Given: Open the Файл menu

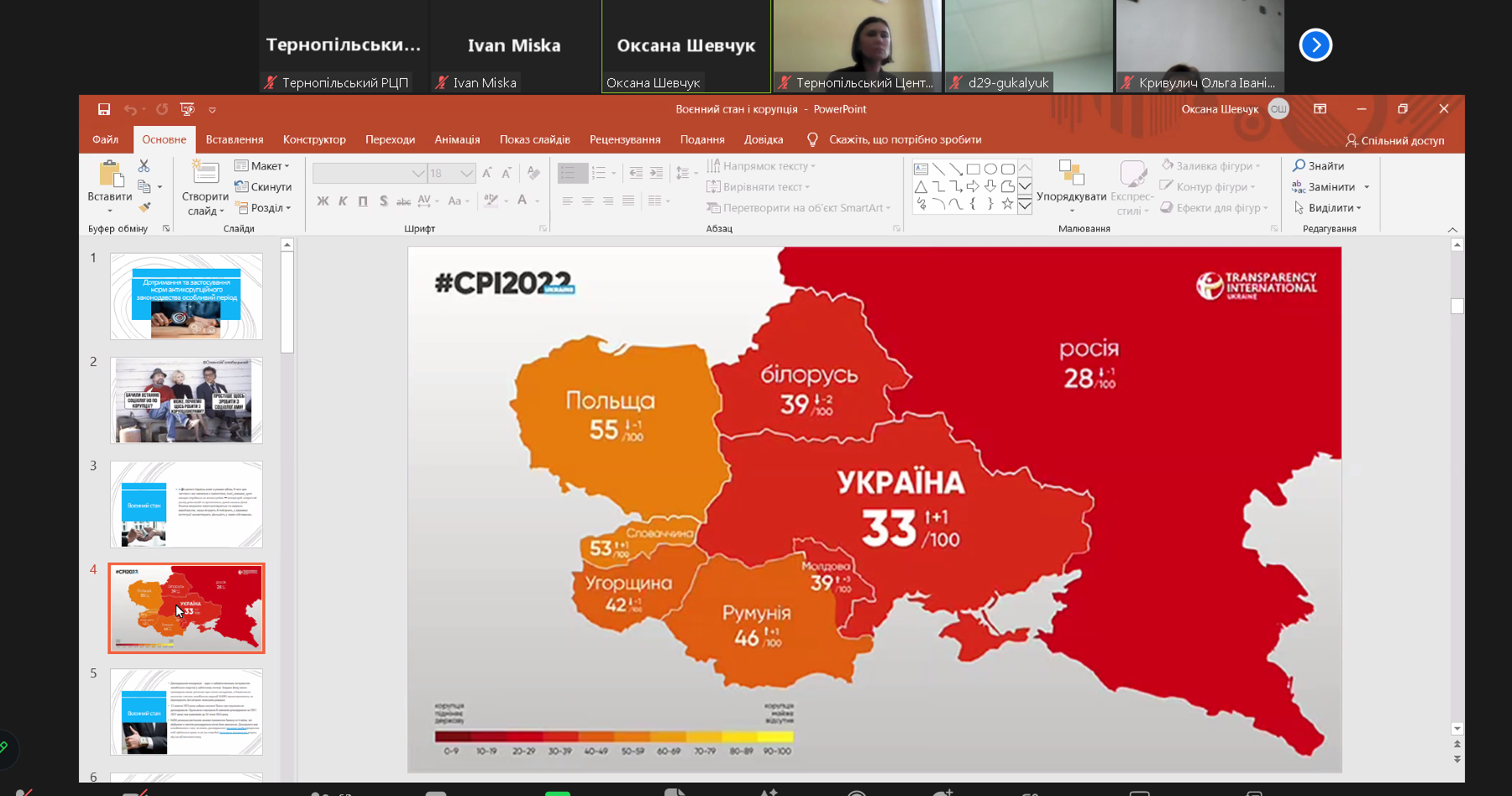Looking at the screenshot, I should pyautogui.click(x=105, y=139).
